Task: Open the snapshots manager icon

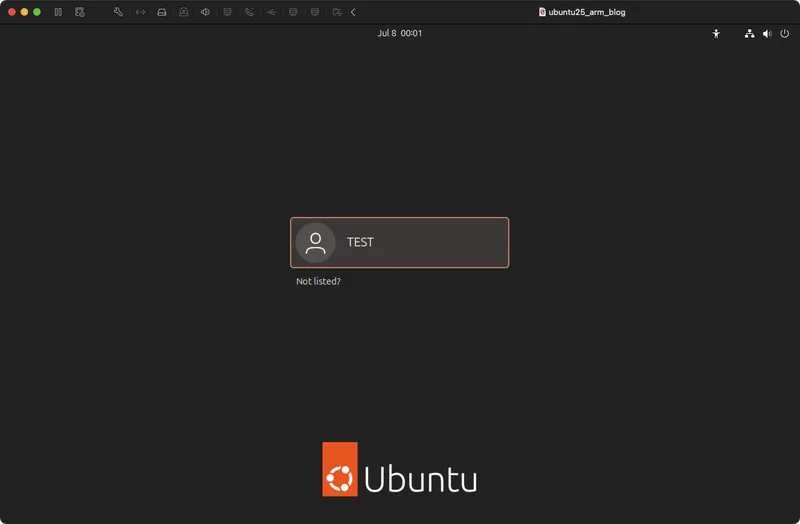Action: click(x=80, y=12)
